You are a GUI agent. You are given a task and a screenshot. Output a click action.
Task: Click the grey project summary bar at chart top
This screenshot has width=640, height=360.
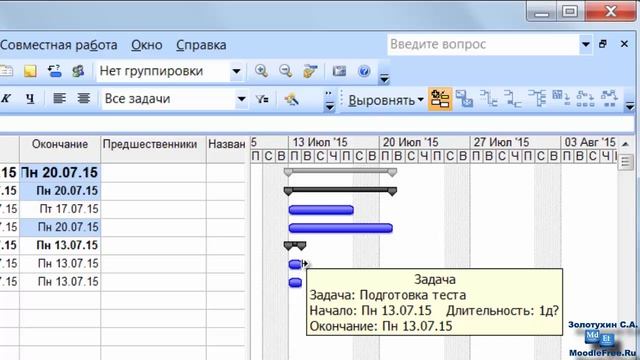click(x=340, y=171)
